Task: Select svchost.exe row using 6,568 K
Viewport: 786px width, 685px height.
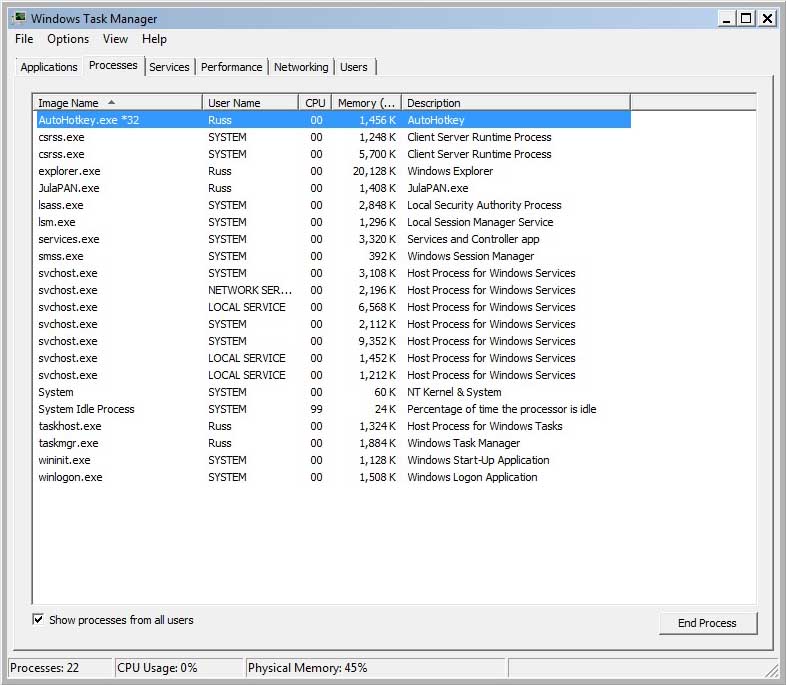Action: pyautogui.click(x=333, y=308)
